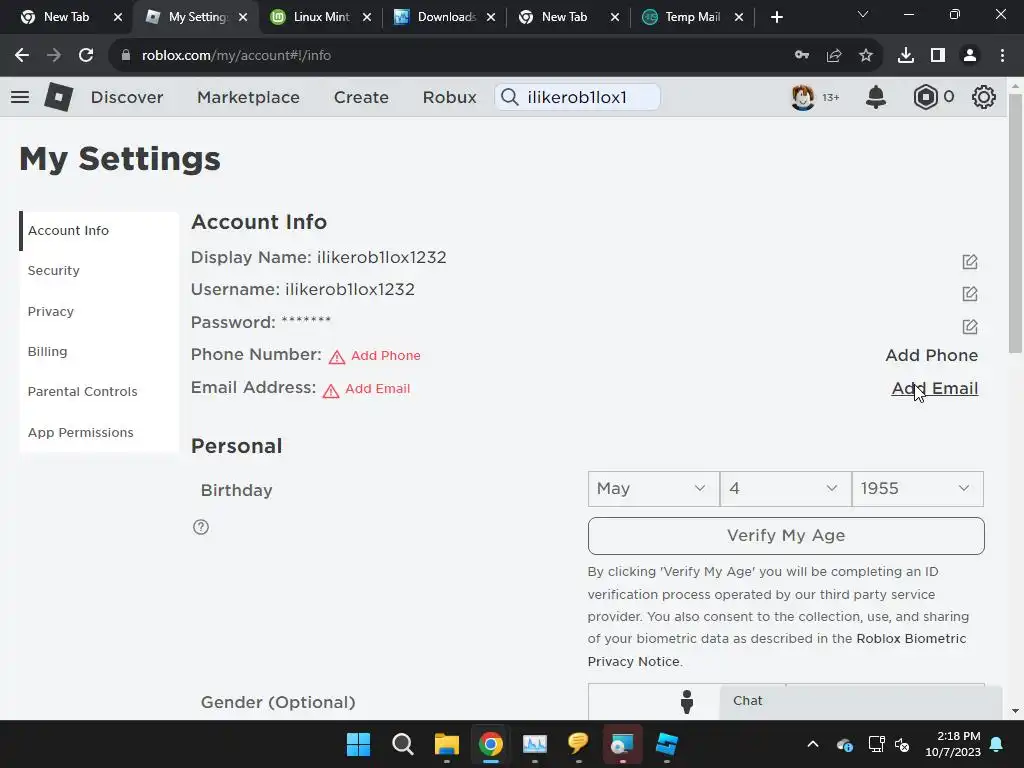Image resolution: width=1024 pixels, height=768 pixels.
Task: Open the Parental Controls settings section
Action: click(99, 392)
